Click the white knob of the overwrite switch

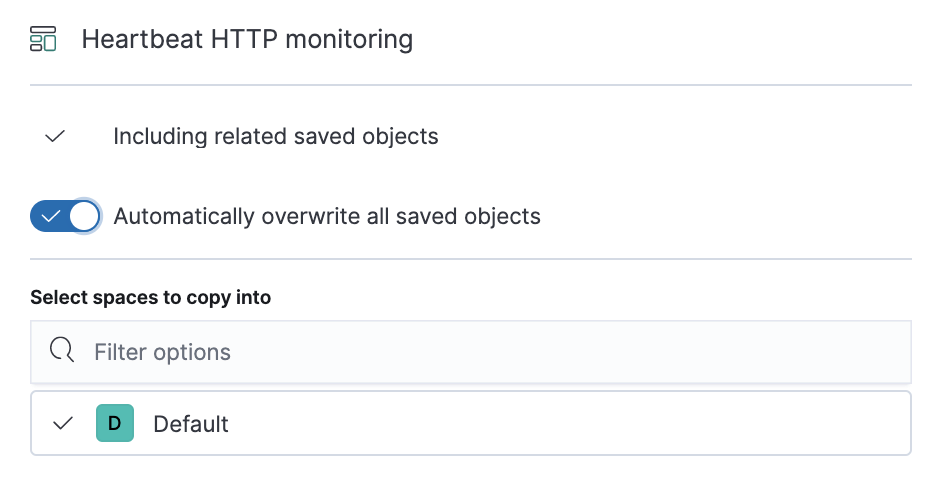(84, 216)
